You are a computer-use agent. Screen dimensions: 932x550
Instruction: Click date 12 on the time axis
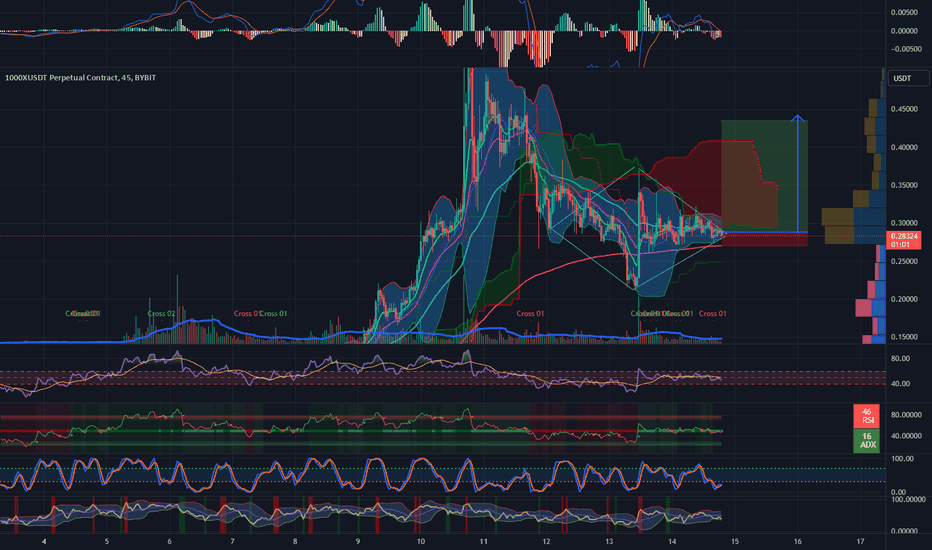pos(546,542)
